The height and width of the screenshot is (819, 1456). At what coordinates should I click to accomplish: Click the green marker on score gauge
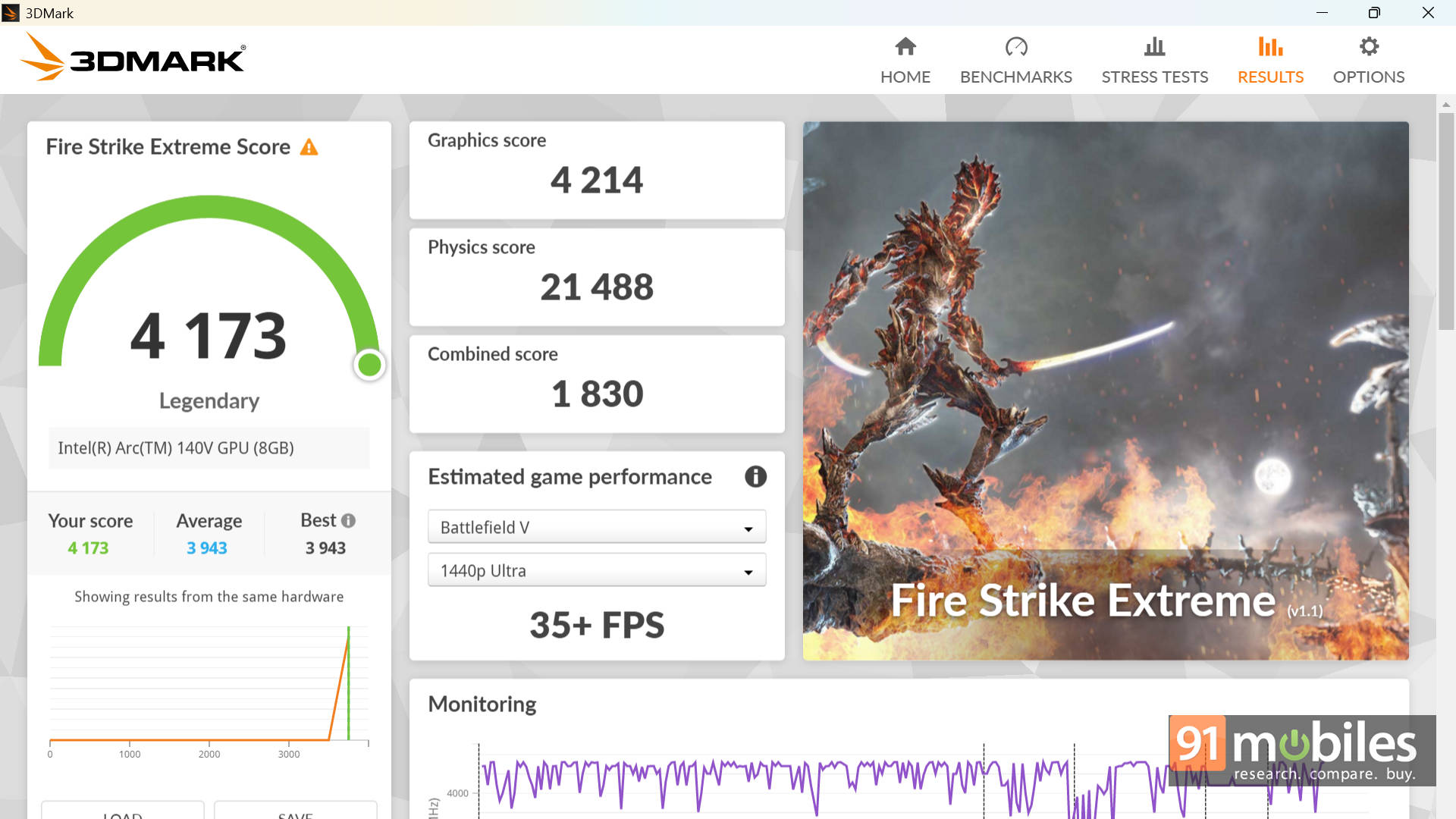pos(369,365)
